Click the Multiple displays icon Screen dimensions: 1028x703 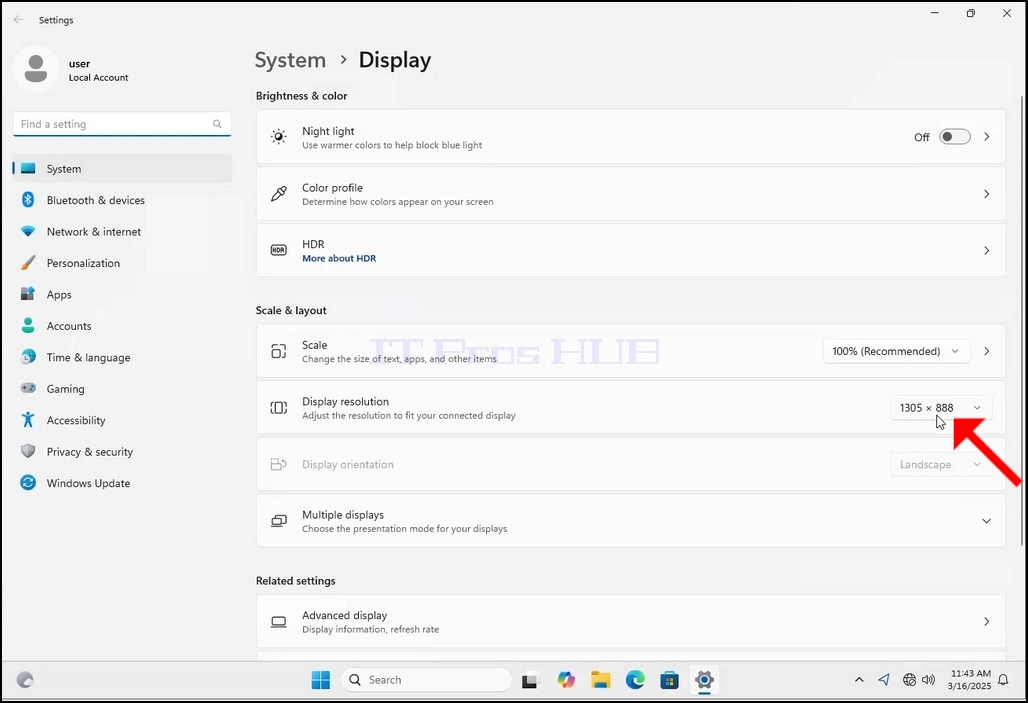click(279, 521)
